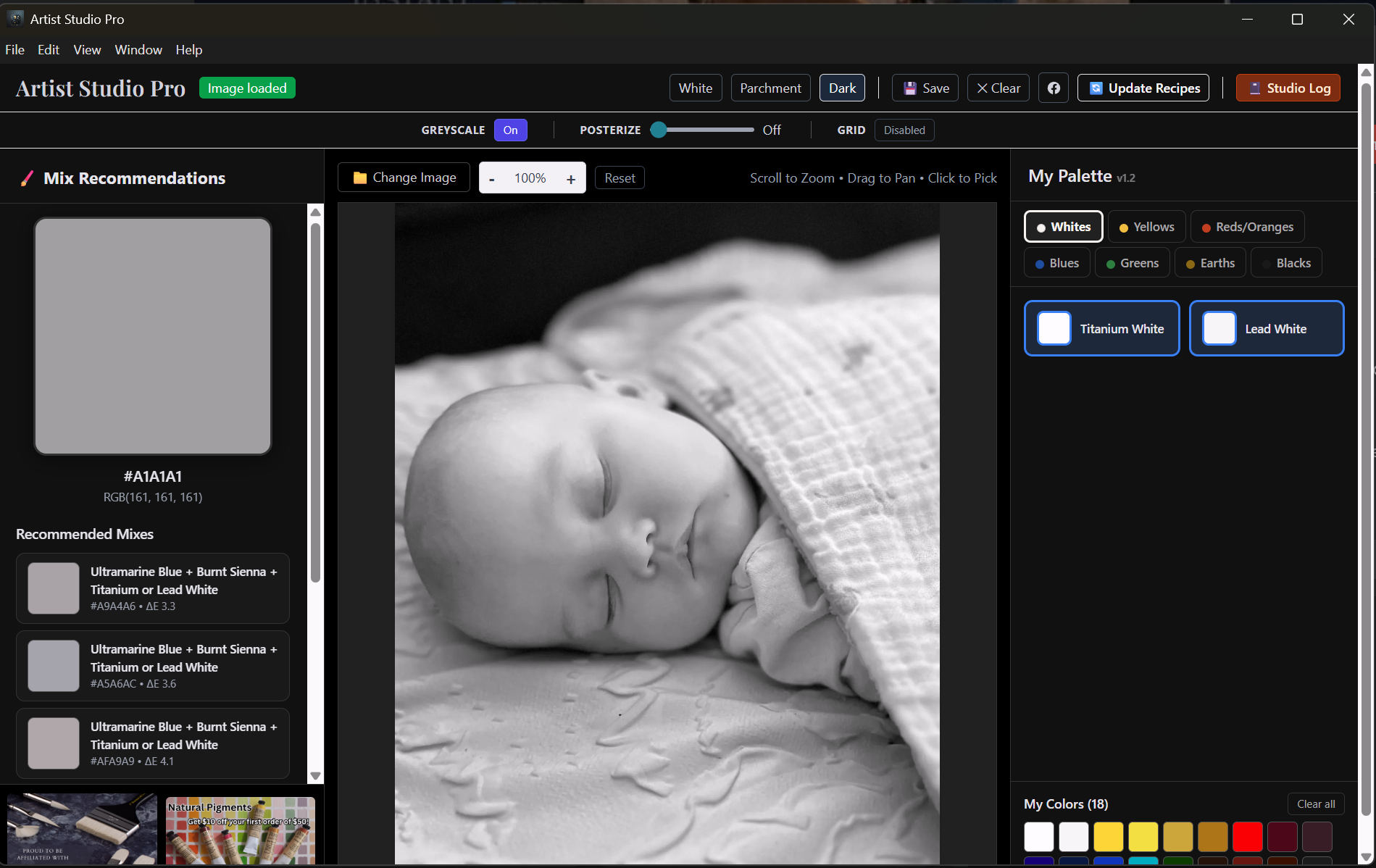Open the Facebook icon button
1376x868 pixels.
coord(1054,88)
